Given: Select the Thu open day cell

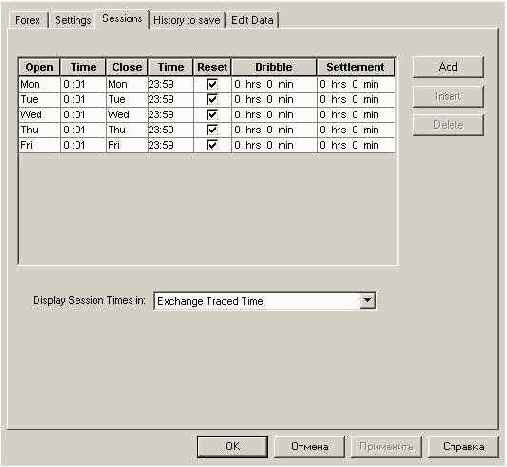Looking at the screenshot, I should click(x=39, y=130).
